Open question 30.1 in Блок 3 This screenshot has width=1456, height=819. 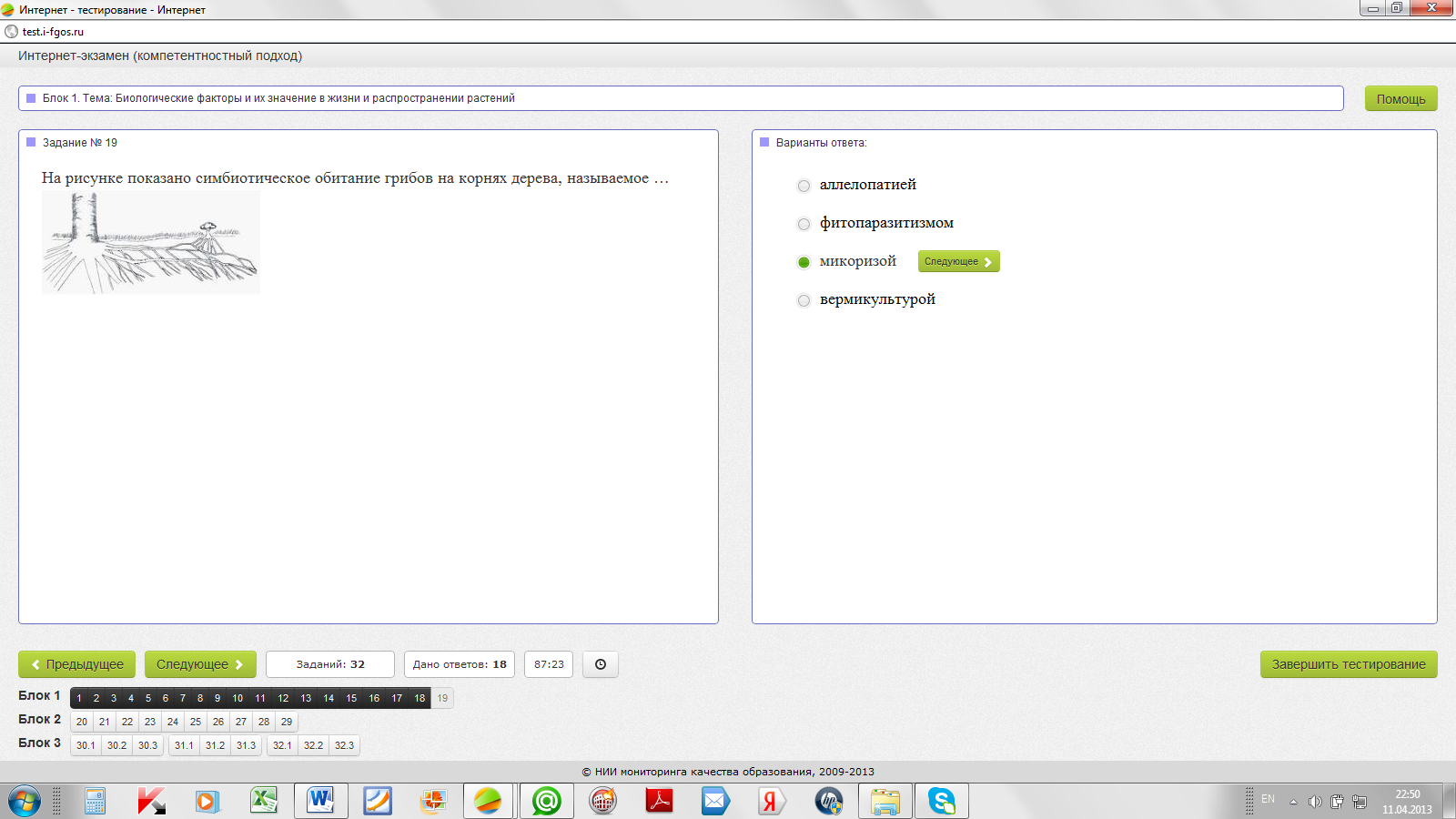(x=86, y=745)
